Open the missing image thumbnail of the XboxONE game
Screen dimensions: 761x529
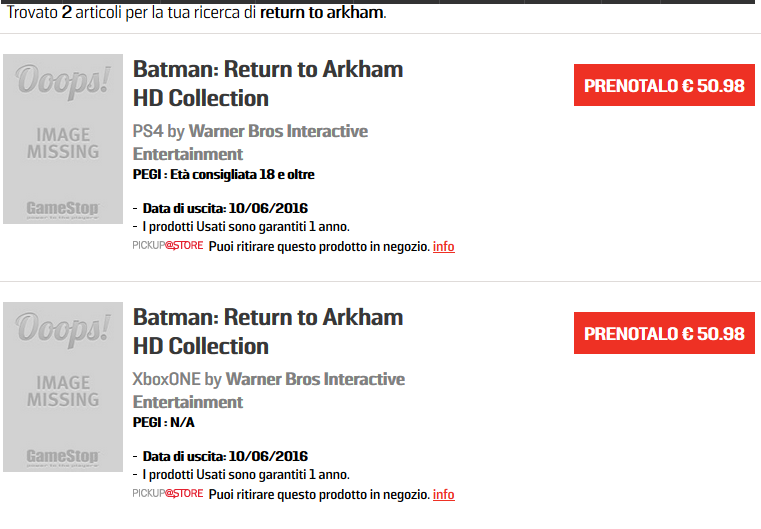click(x=63, y=387)
